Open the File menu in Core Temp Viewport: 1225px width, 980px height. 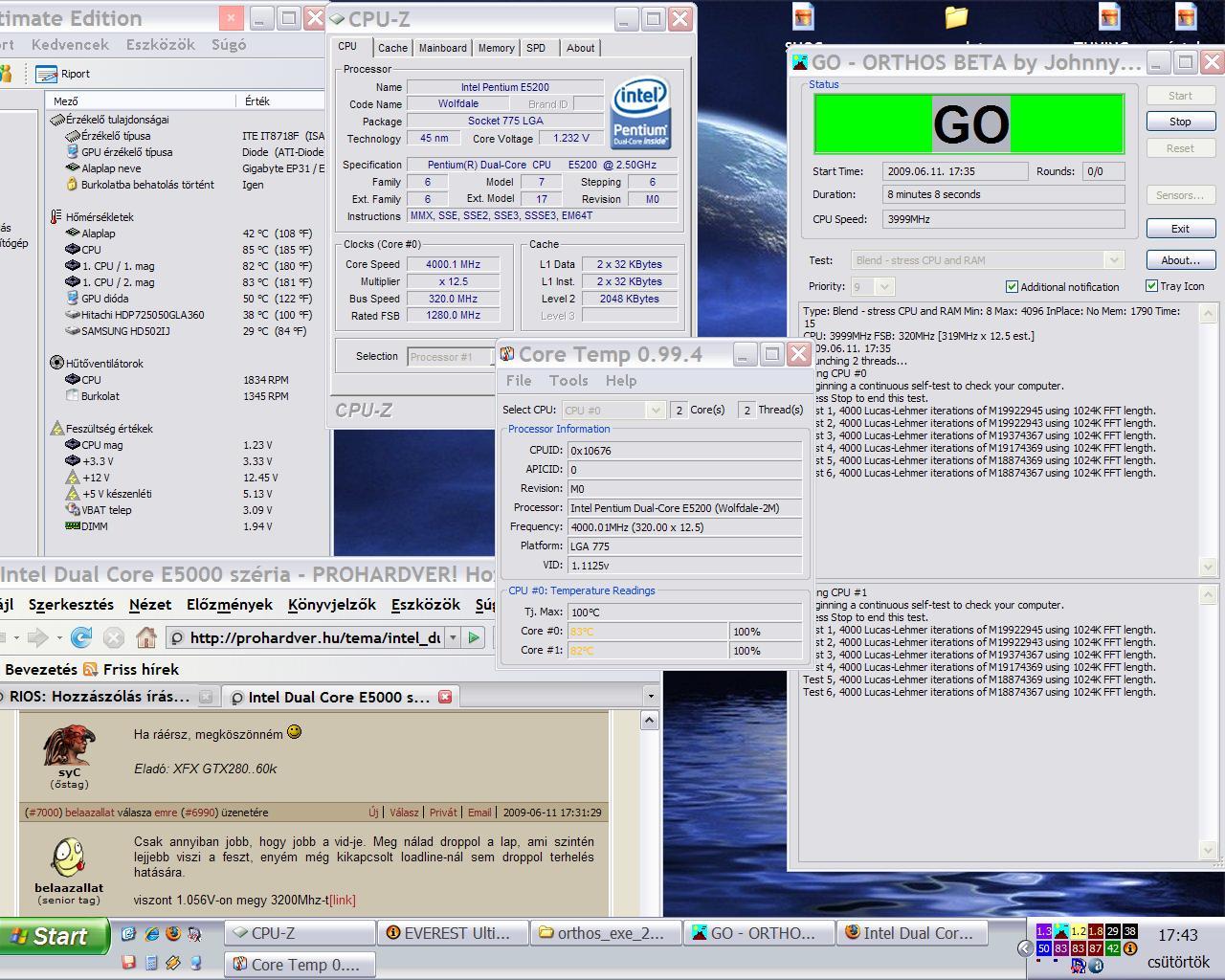pyautogui.click(x=519, y=381)
